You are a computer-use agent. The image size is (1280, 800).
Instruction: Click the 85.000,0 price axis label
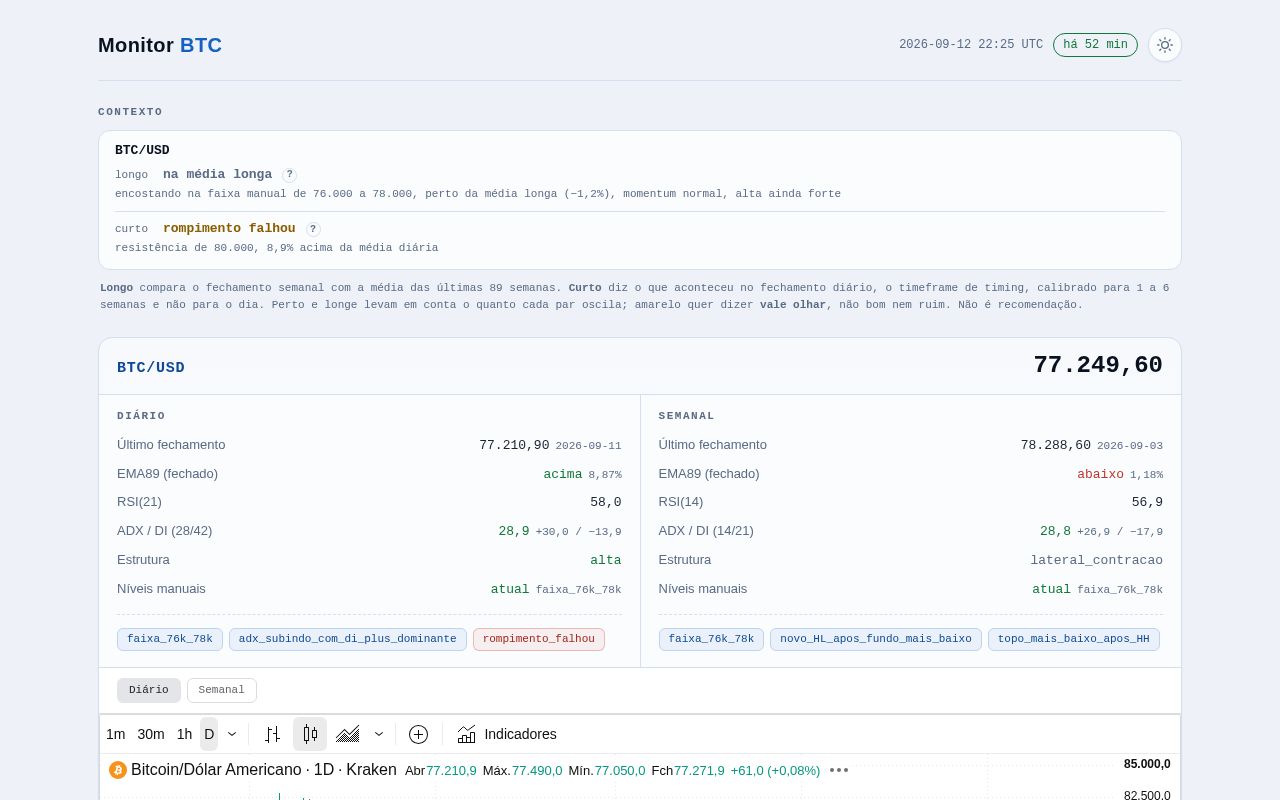(x=1147, y=764)
